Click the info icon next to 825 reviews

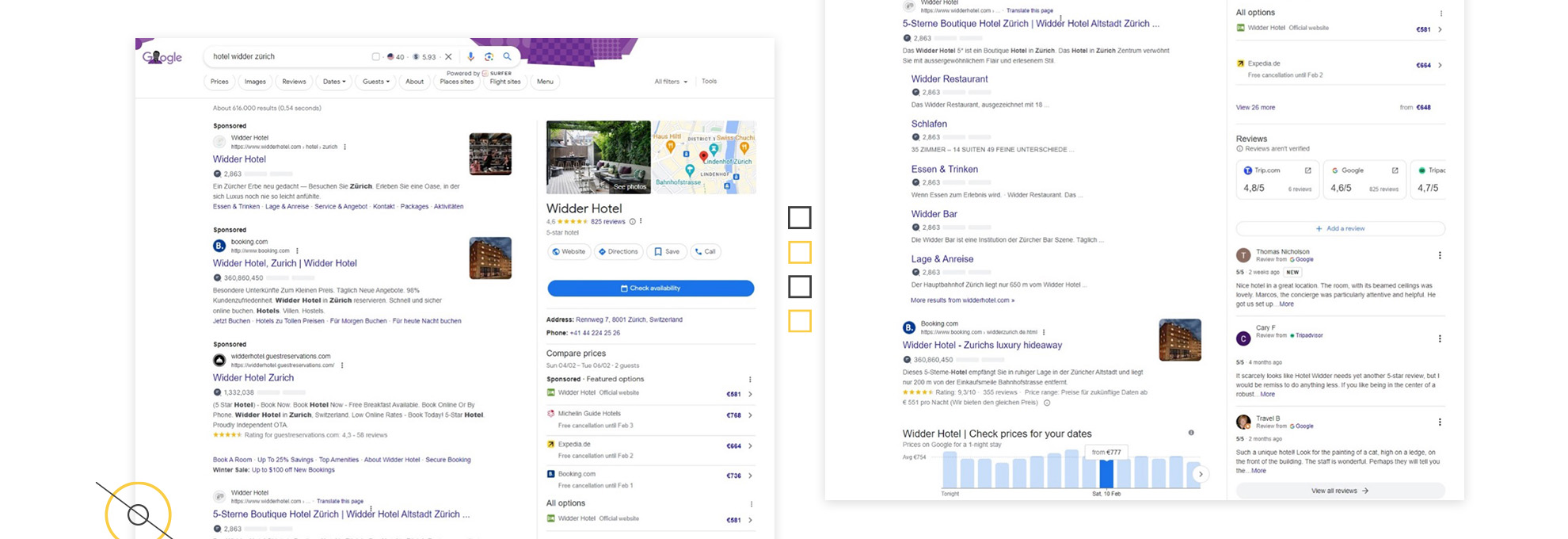pyautogui.click(x=632, y=221)
